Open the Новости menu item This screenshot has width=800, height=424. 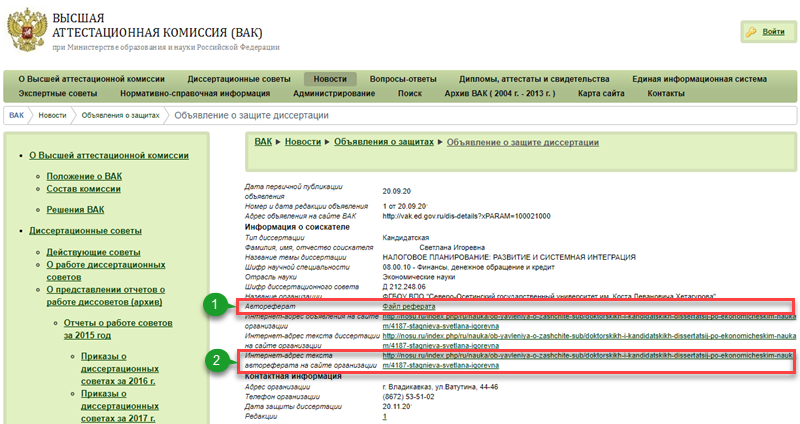pos(330,78)
